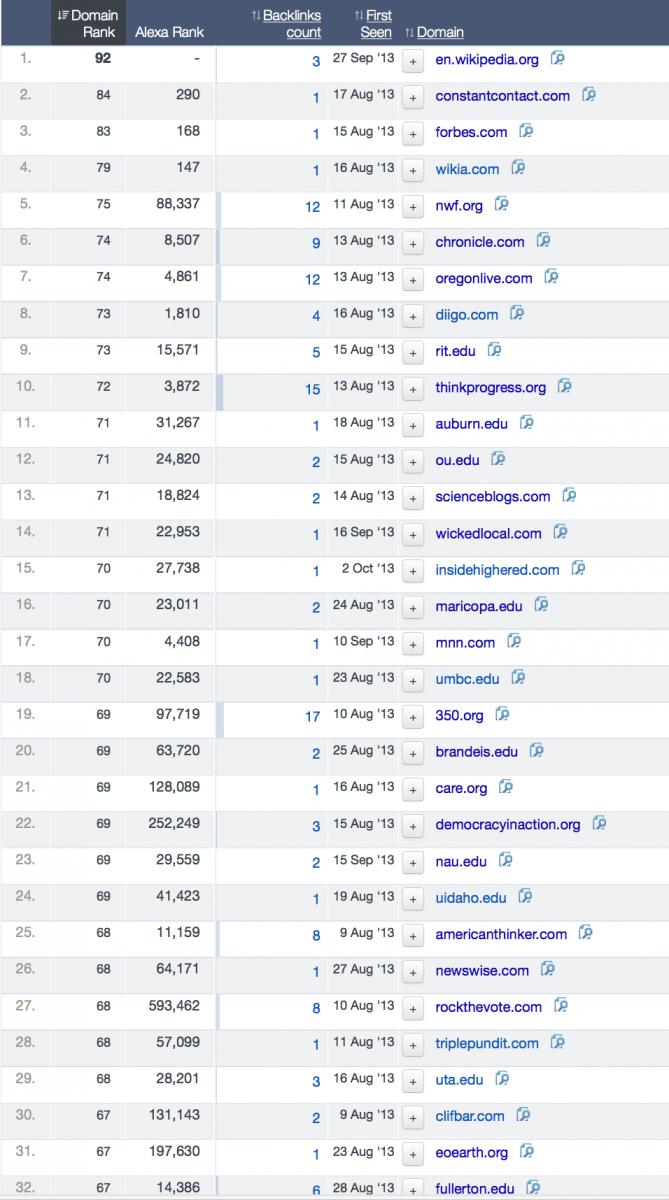669x1200 pixels.
Task: Open the preview icon next to forbes.com
Action: tap(526, 131)
